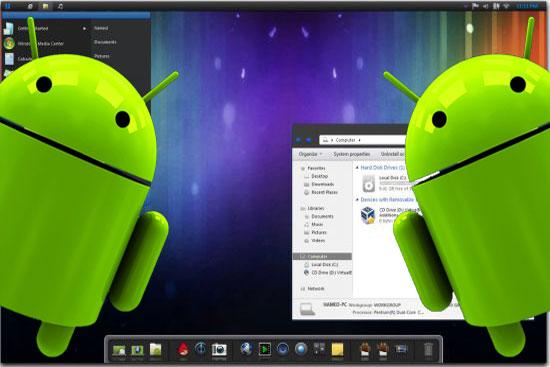This screenshot has width=550, height=367.
Task: Click the yellow sticky note dock icon
Action: point(337,349)
